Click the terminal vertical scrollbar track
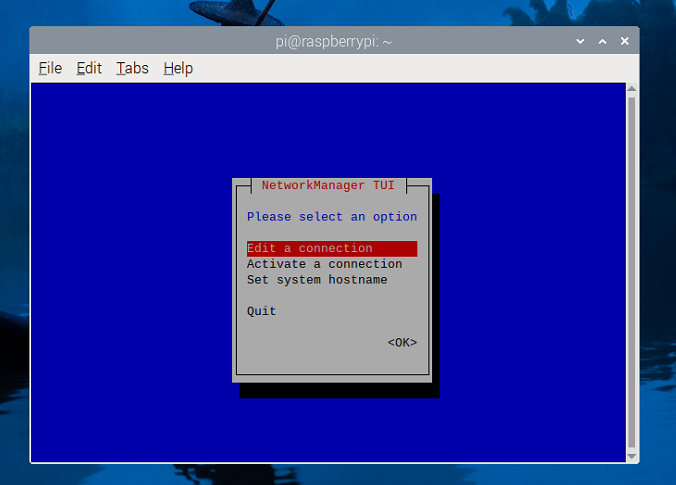676x485 pixels. pos(632,272)
